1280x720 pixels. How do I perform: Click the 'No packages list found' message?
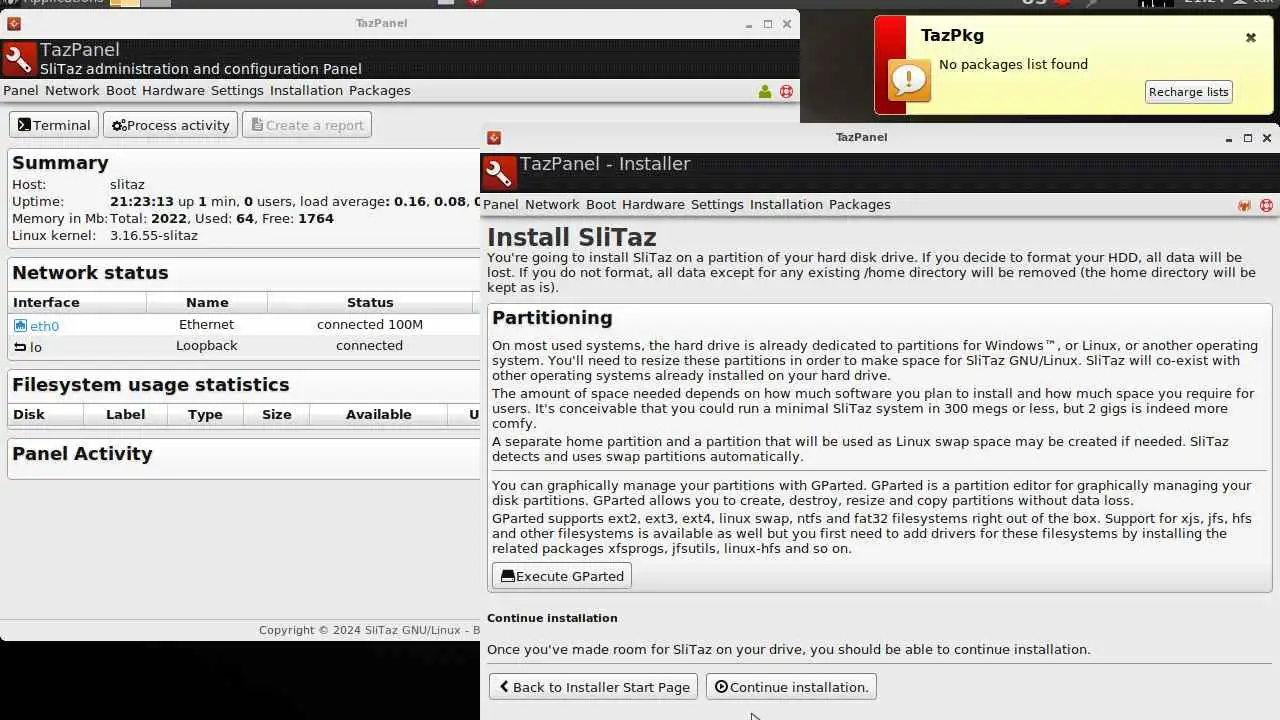[x=1013, y=64]
